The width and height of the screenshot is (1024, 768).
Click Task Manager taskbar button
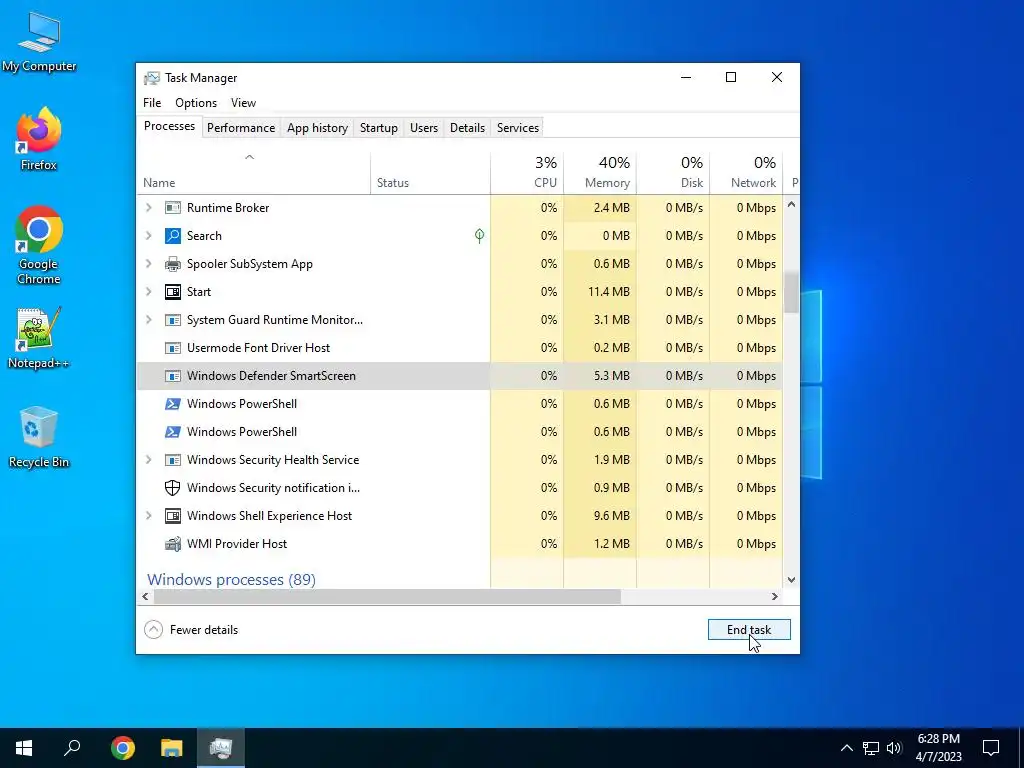(221, 748)
